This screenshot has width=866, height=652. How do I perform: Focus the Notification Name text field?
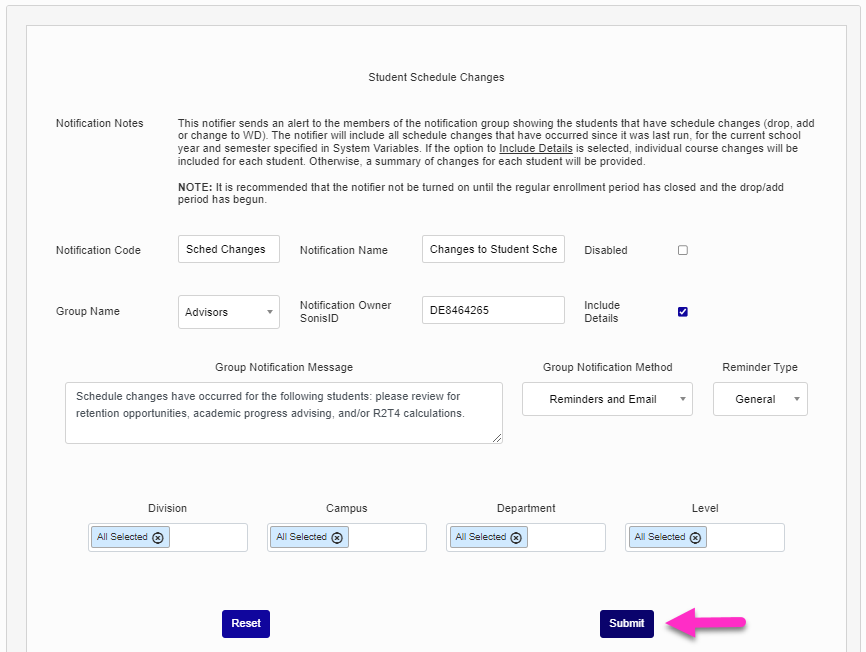pyautogui.click(x=493, y=249)
